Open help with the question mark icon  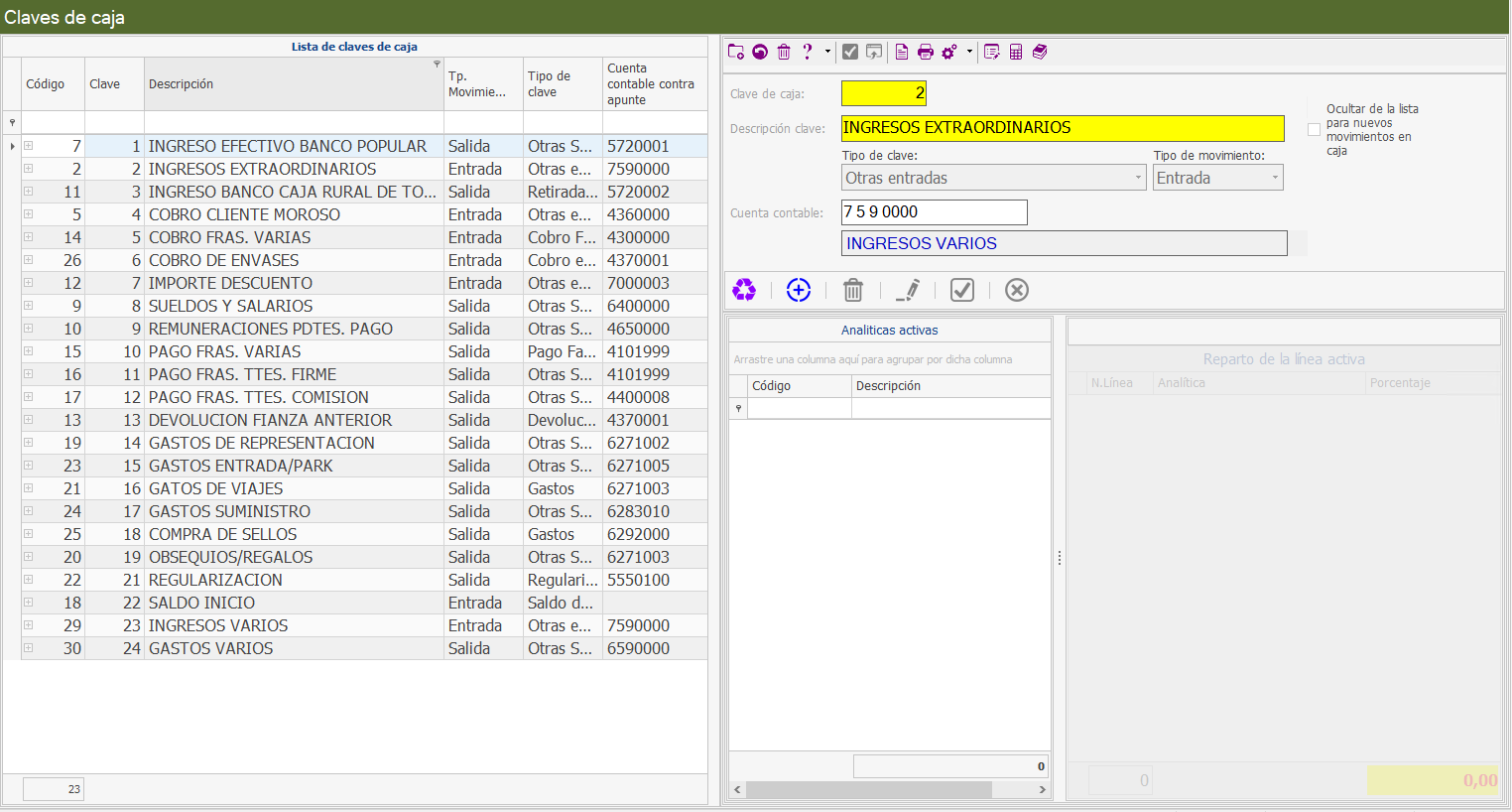[x=808, y=52]
